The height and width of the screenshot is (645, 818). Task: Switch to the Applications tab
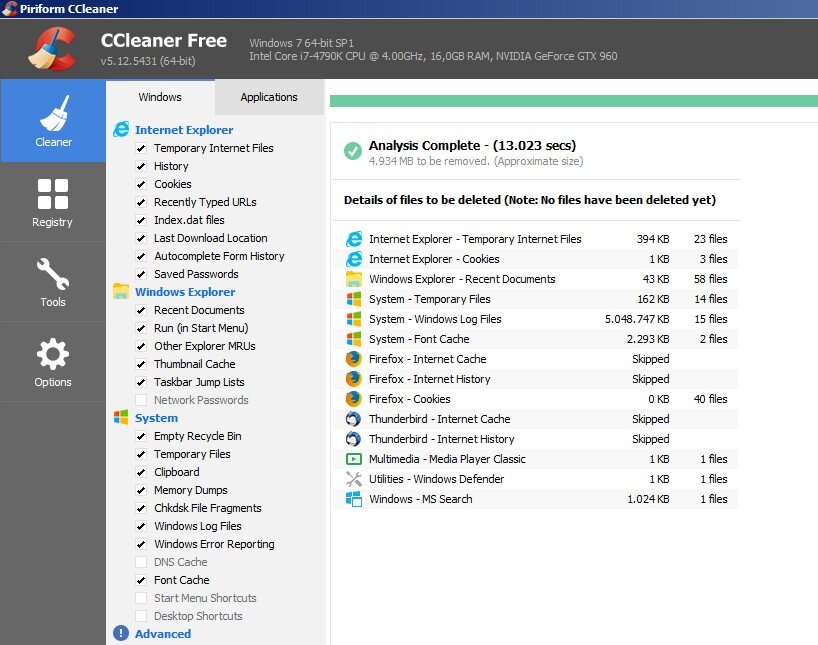pyautogui.click(x=269, y=97)
